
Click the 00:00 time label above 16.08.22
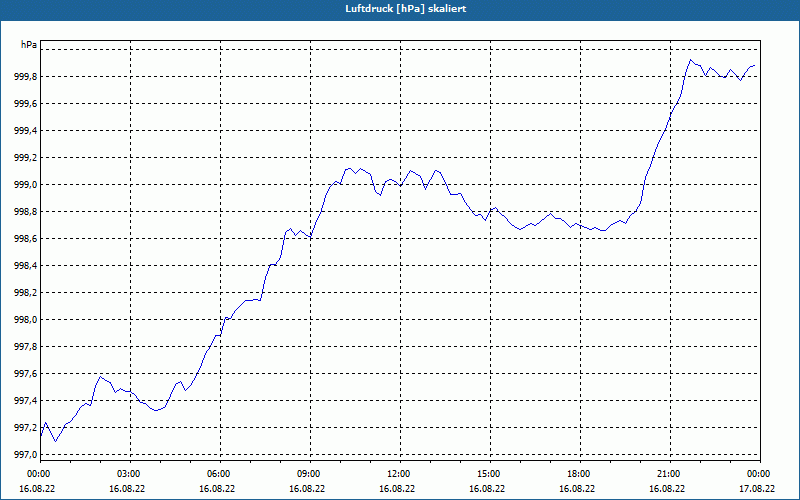click(40, 474)
